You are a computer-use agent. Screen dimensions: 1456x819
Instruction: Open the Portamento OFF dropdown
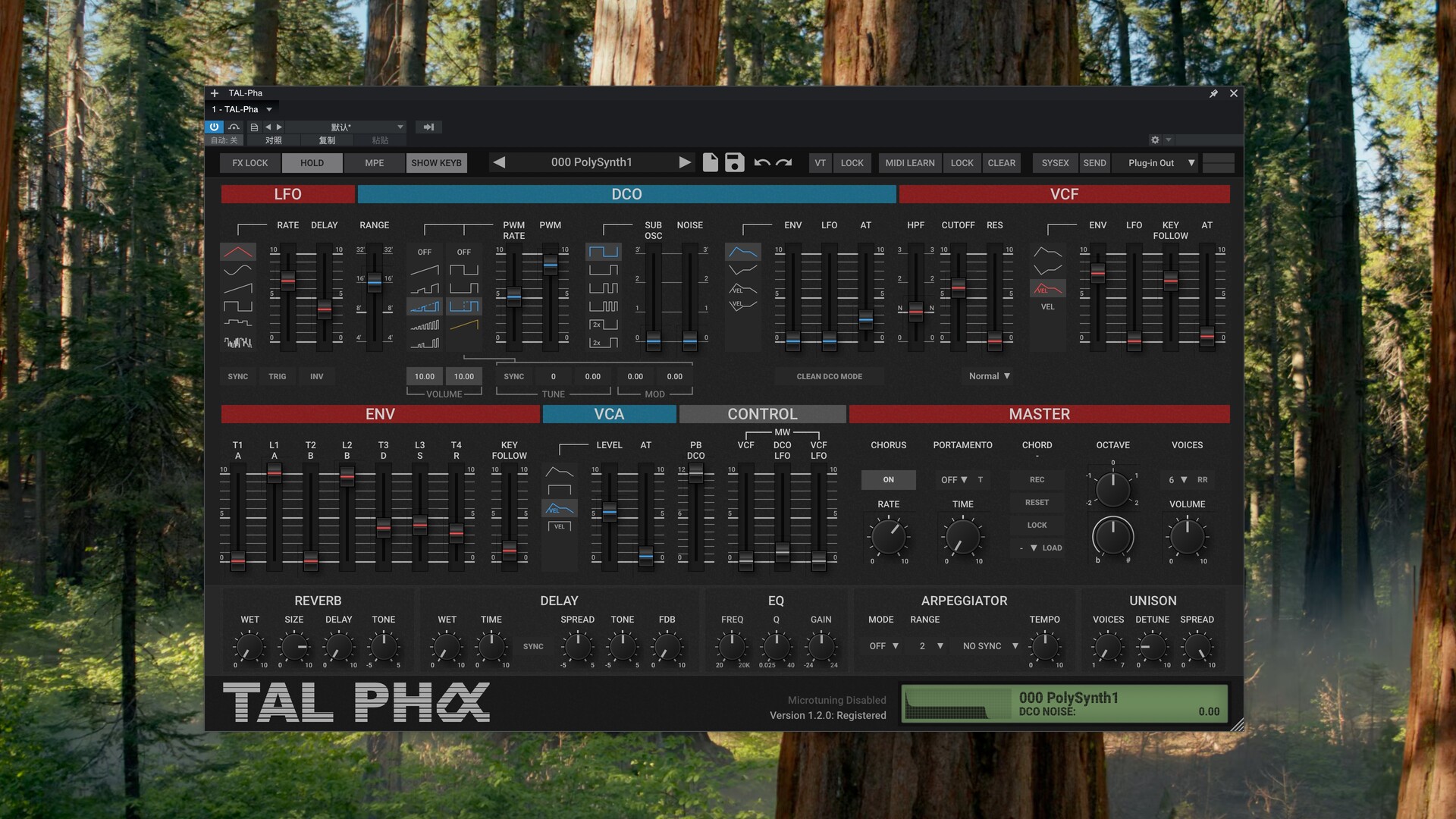(x=954, y=480)
